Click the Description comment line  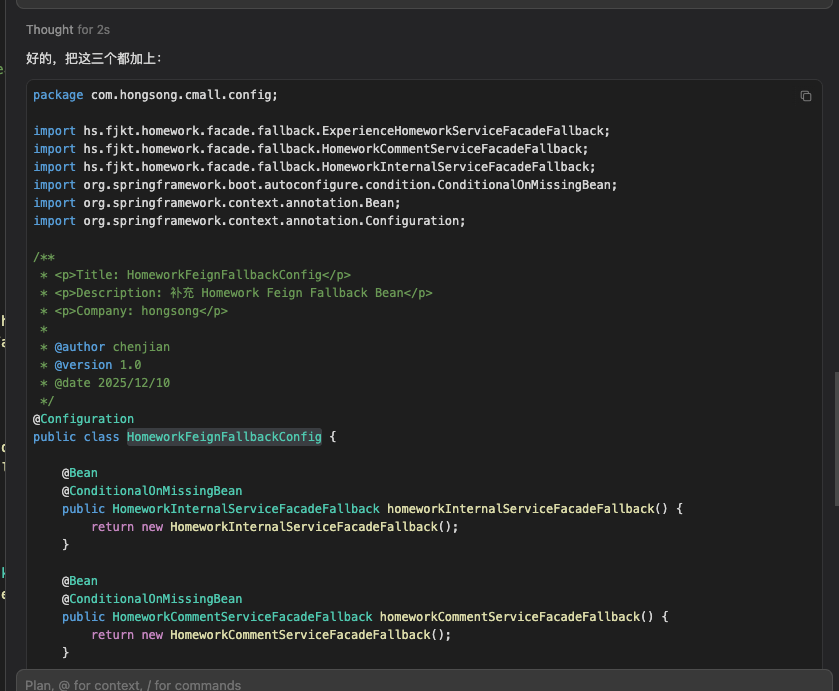[236, 293]
